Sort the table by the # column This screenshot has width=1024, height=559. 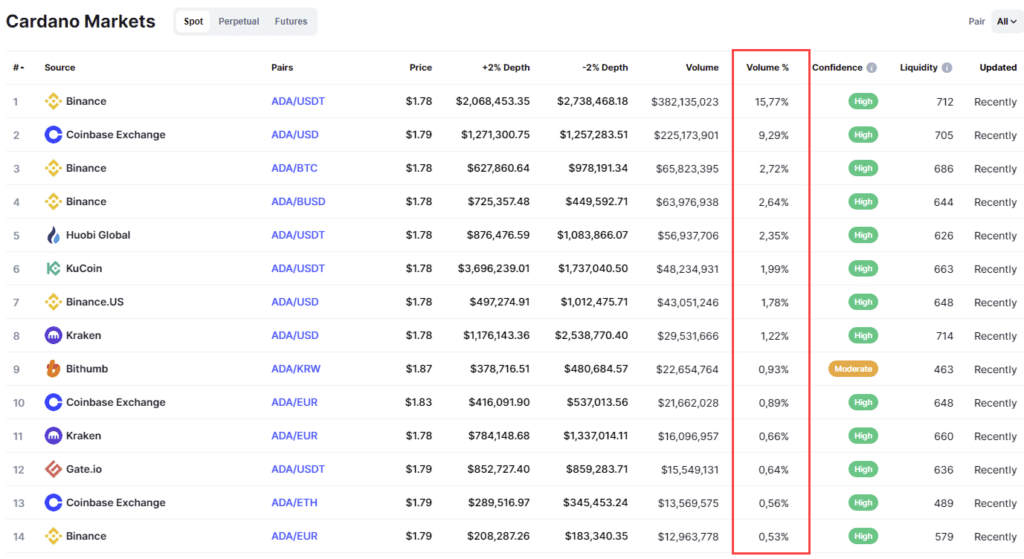pos(17,68)
